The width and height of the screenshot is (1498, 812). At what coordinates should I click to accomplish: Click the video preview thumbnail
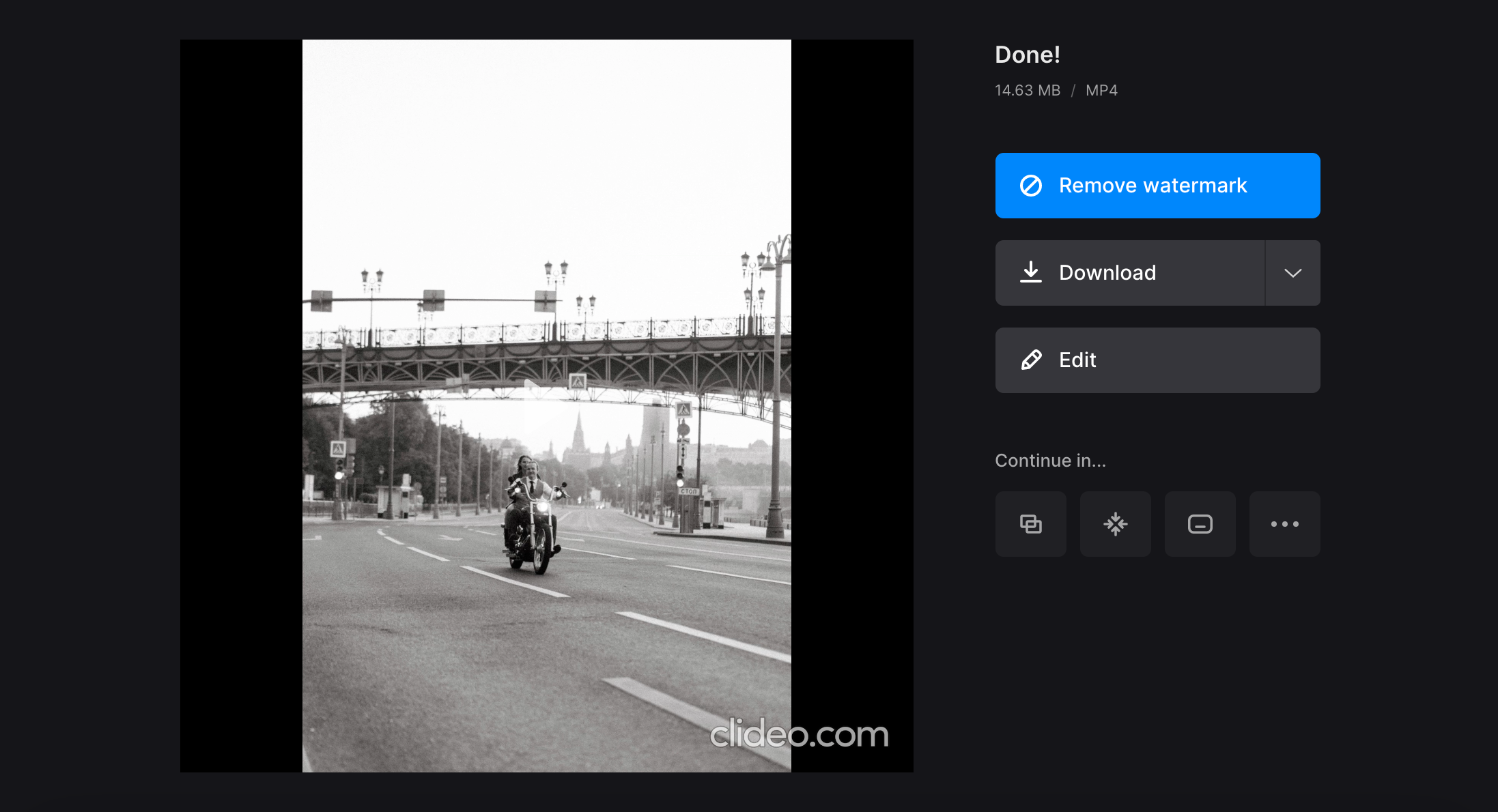coord(546,405)
